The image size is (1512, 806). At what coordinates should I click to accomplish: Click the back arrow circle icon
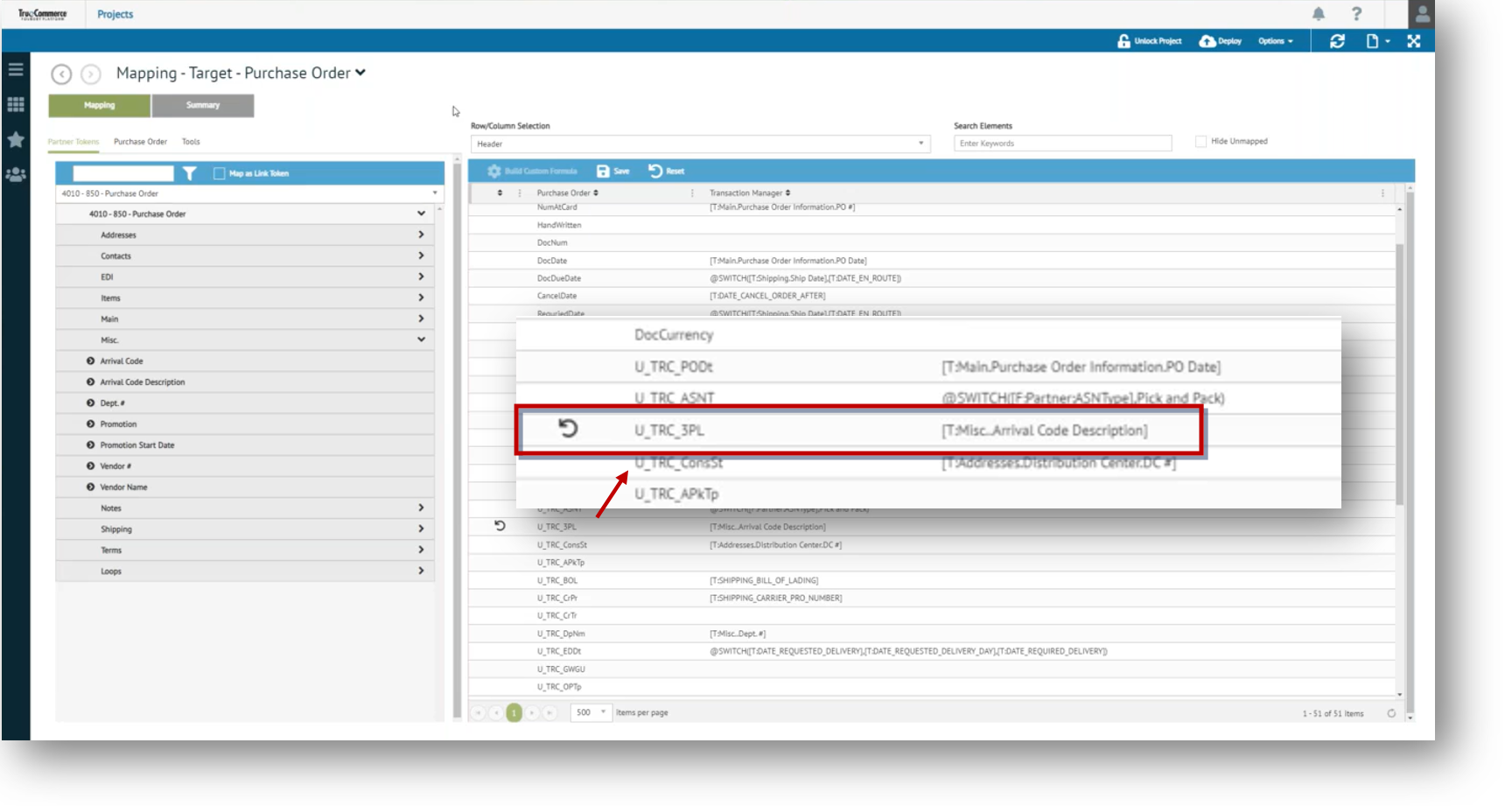(x=61, y=74)
